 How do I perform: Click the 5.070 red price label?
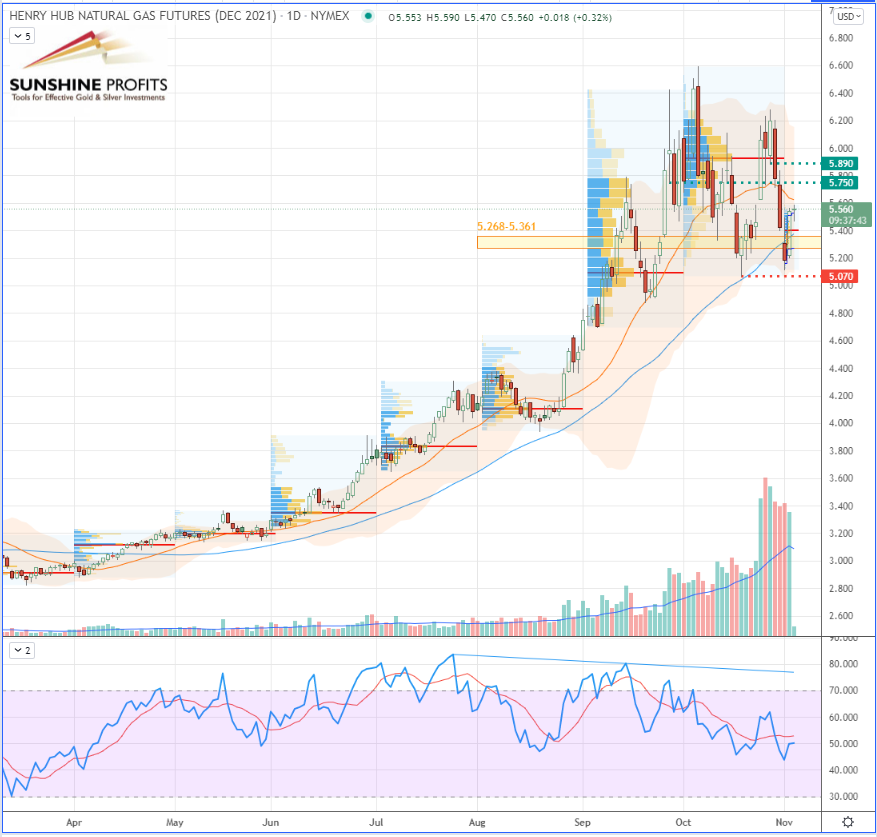[x=840, y=276]
